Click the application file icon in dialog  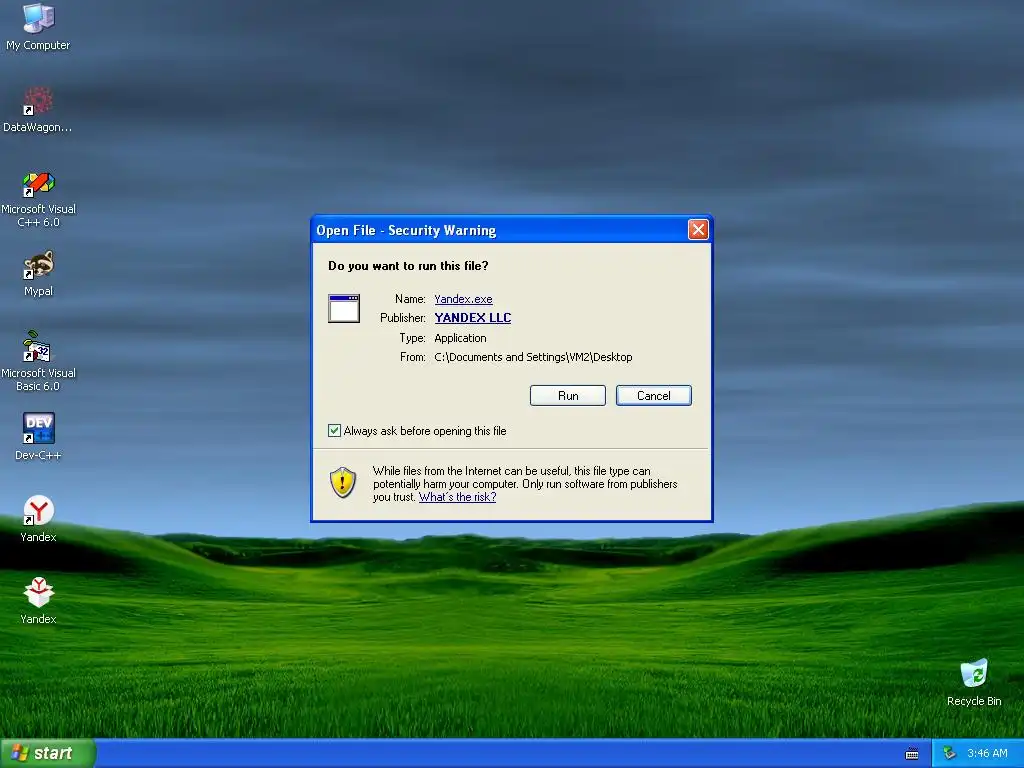tap(344, 308)
